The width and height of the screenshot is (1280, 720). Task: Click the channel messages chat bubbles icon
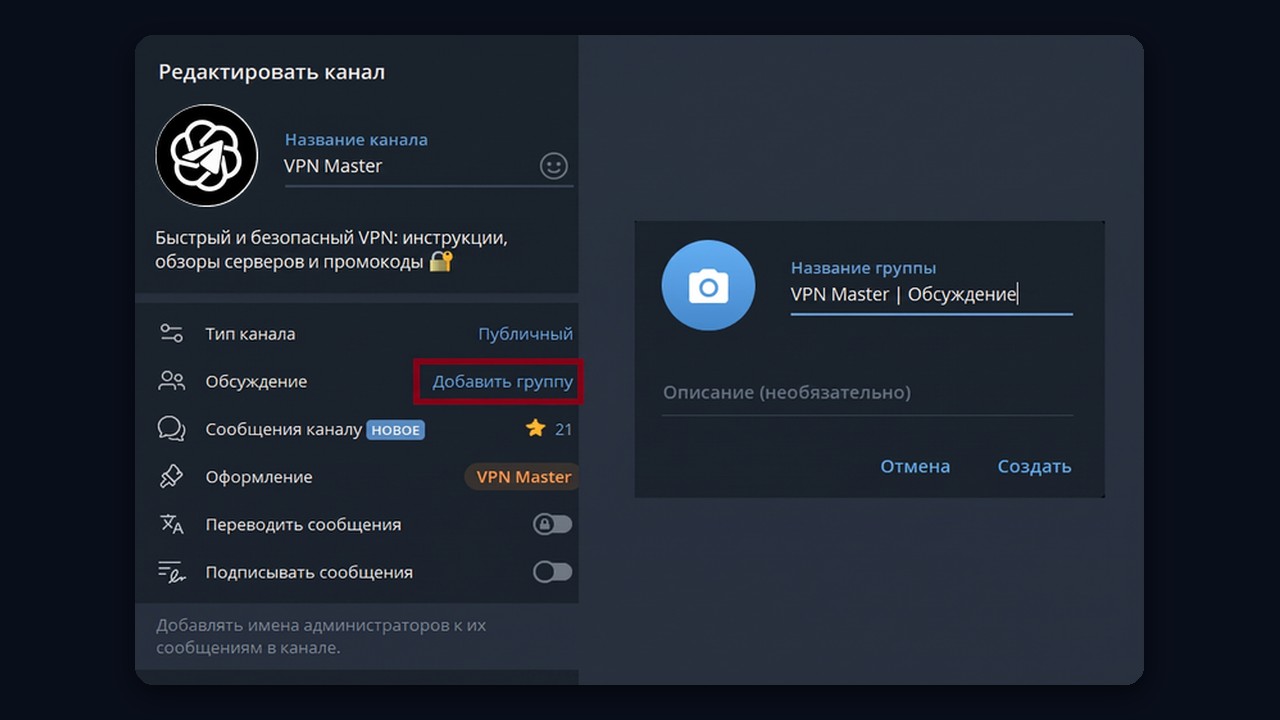coord(171,429)
